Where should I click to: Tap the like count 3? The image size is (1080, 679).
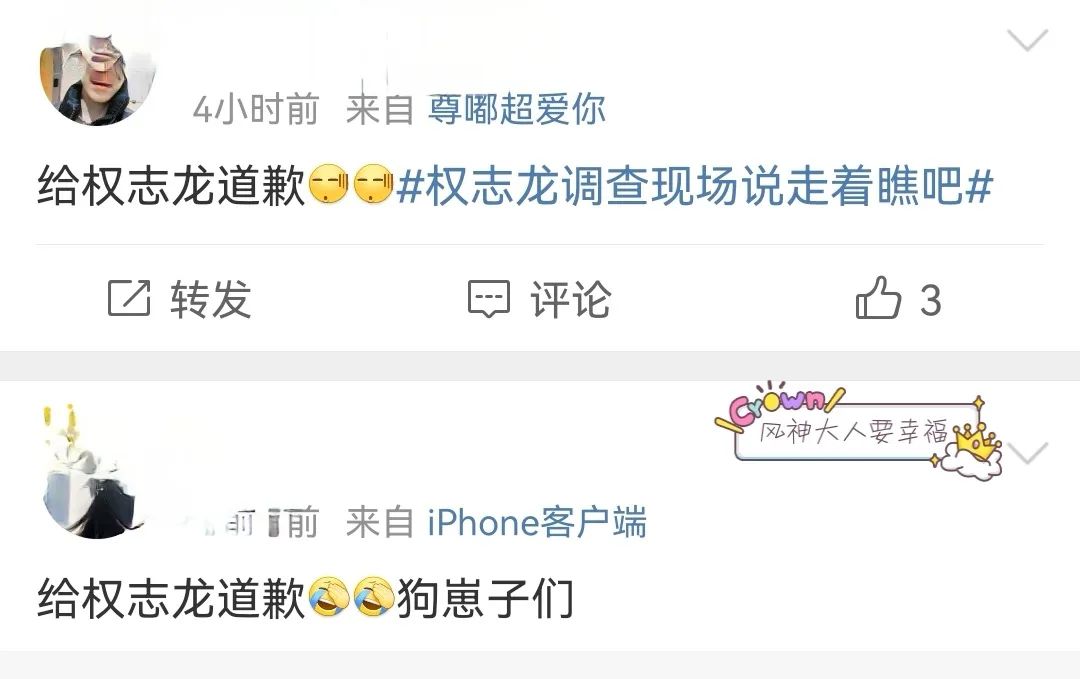pyautogui.click(x=931, y=300)
